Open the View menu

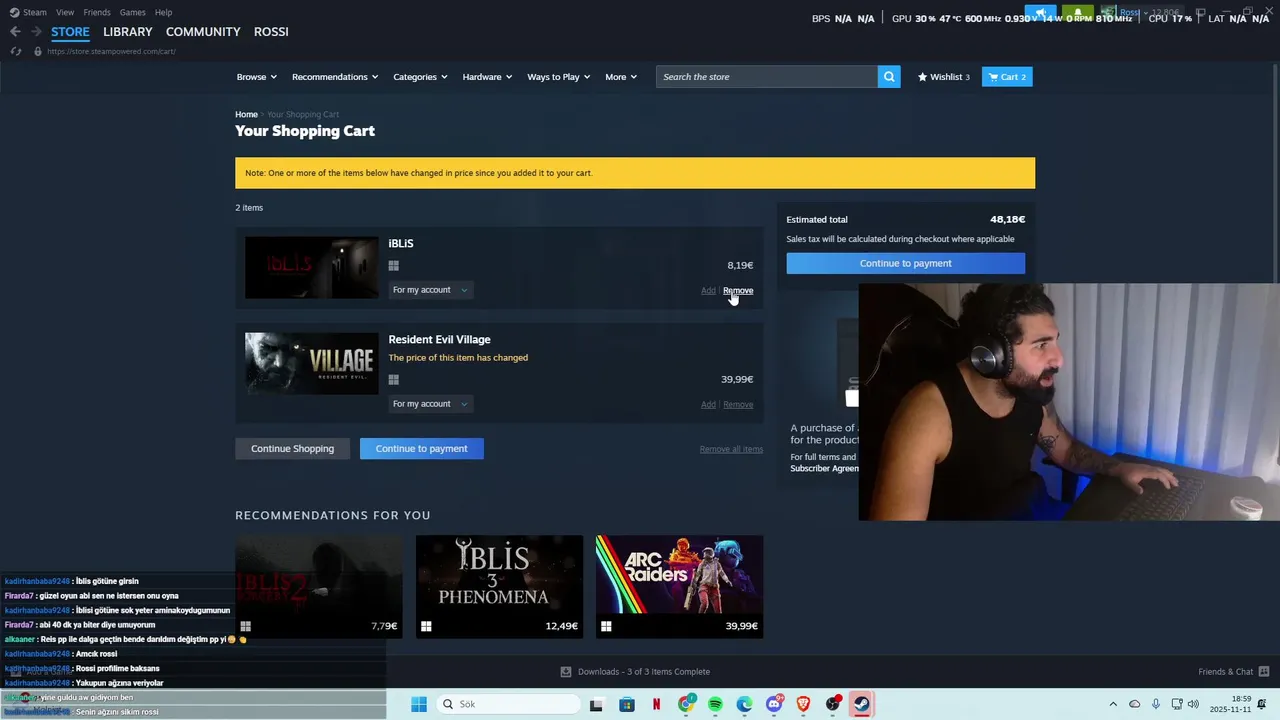(x=65, y=12)
